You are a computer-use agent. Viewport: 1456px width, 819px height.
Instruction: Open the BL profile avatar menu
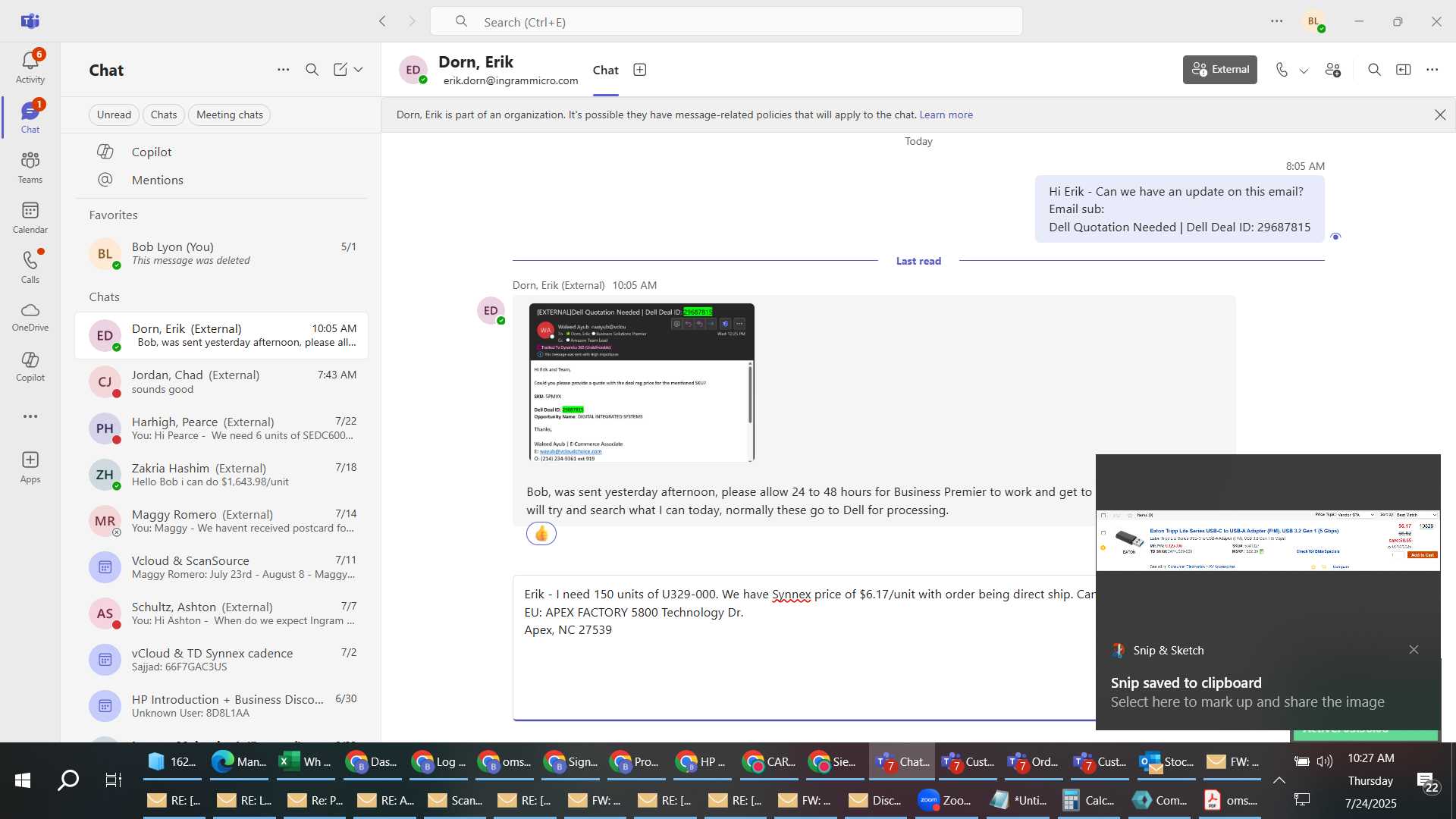[1314, 21]
